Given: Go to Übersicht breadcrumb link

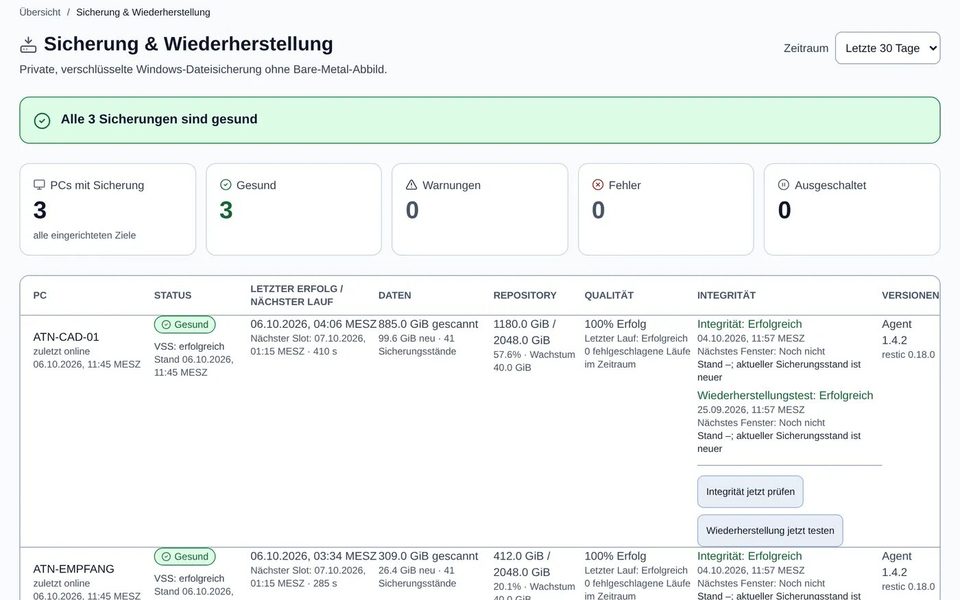Looking at the screenshot, I should [40, 12].
